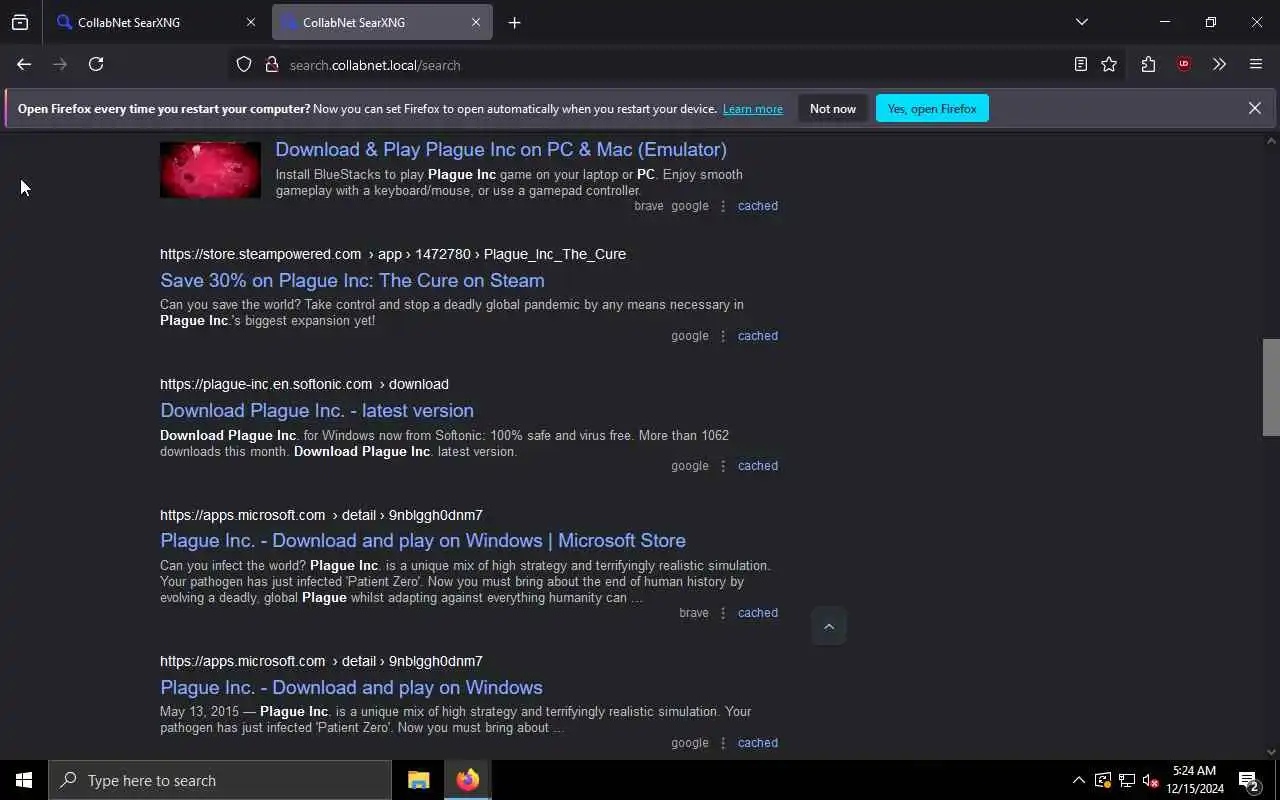This screenshot has height=800, width=1280.
Task: Click Yes, open Firefox button
Action: [932, 109]
